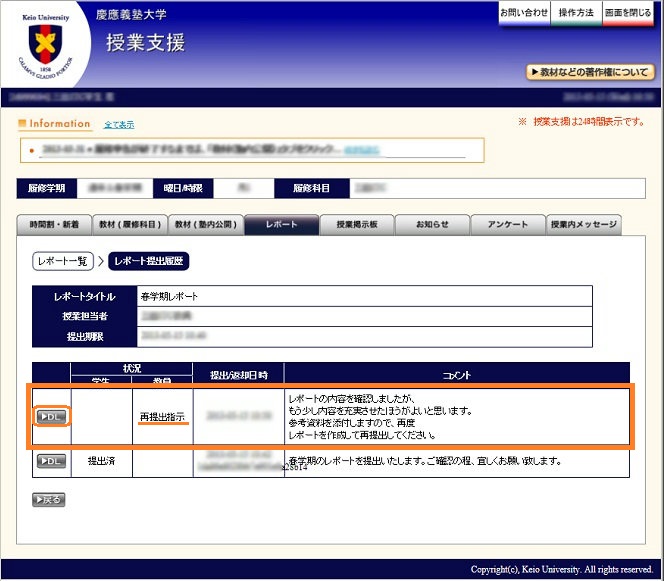Switch to the 授業掲示板 tab
The width and height of the screenshot is (664, 581).
[x=357, y=225]
